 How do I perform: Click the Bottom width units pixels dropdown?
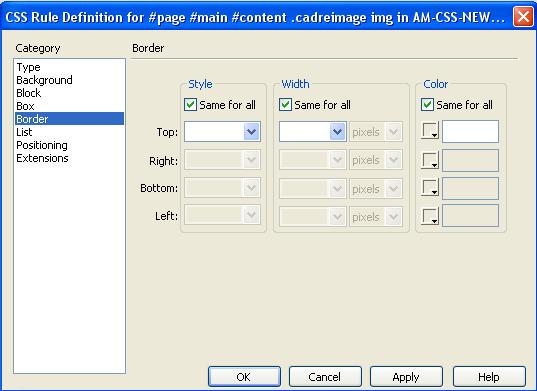point(376,188)
